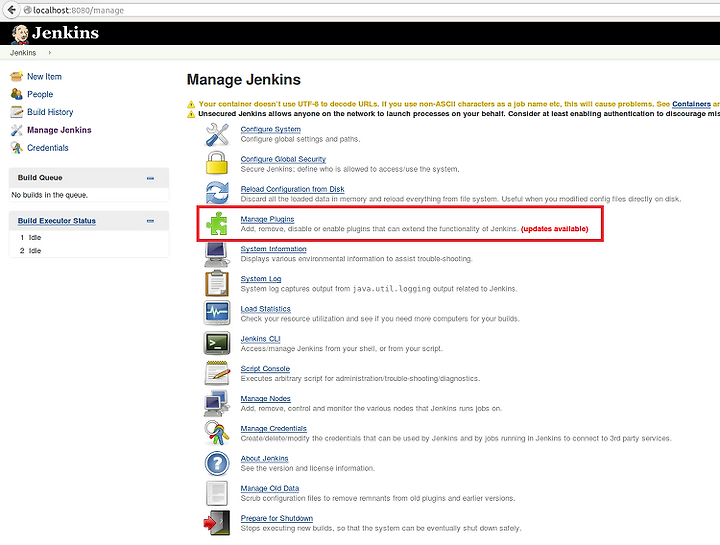Image resolution: width=720 pixels, height=545 pixels.
Task: Click the Build History notepad icon
Action: [17, 112]
